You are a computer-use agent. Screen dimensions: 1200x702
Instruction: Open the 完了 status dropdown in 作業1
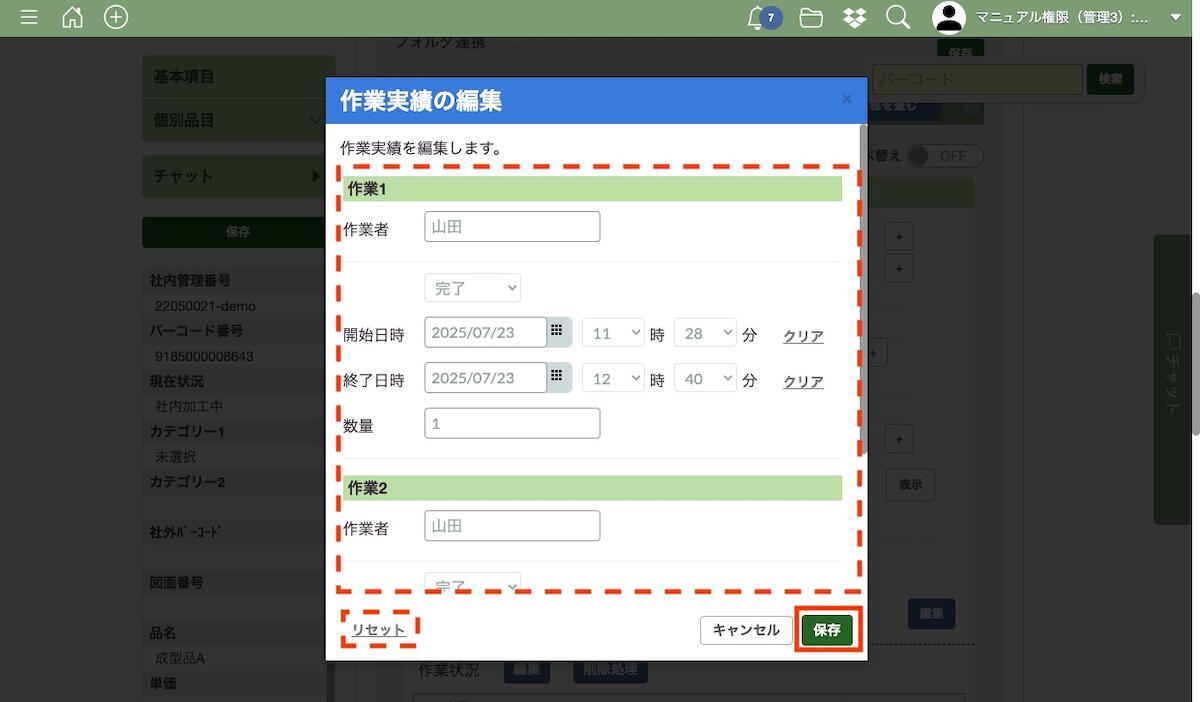(x=472, y=288)
